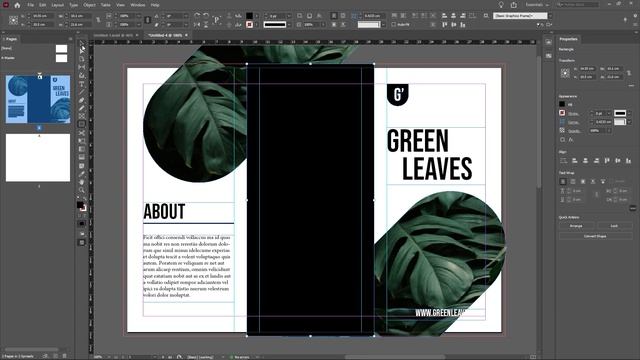Toggle constrain proportions for width and height
Image resolution: width=640 pixels, height=360 pixels.
coord(98,20)
